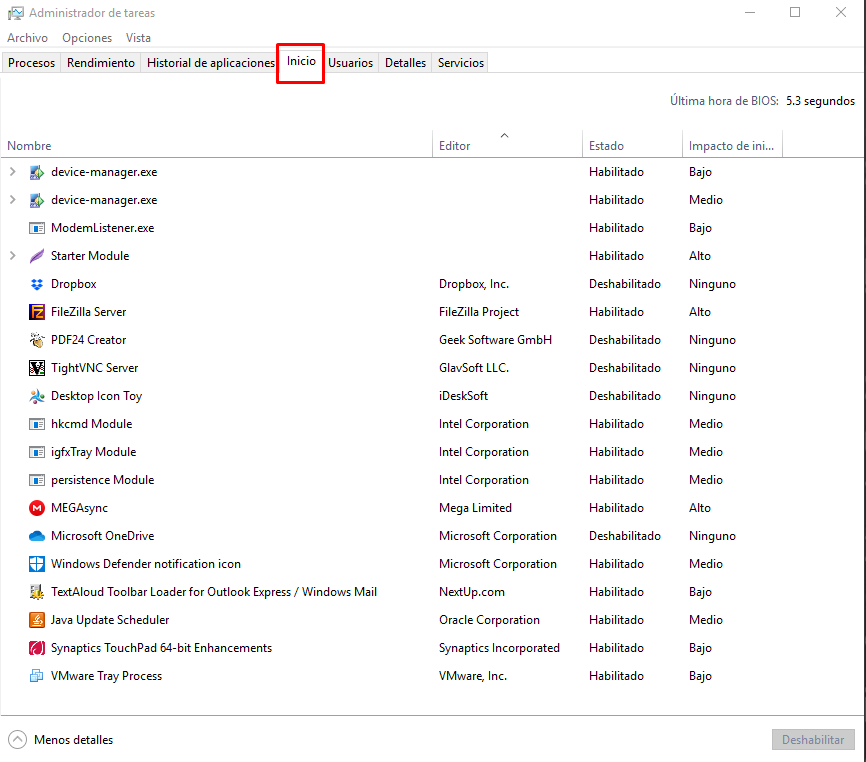Open the Opciones menu
Screen dimensions: 866x762
(x=87, y=38)
